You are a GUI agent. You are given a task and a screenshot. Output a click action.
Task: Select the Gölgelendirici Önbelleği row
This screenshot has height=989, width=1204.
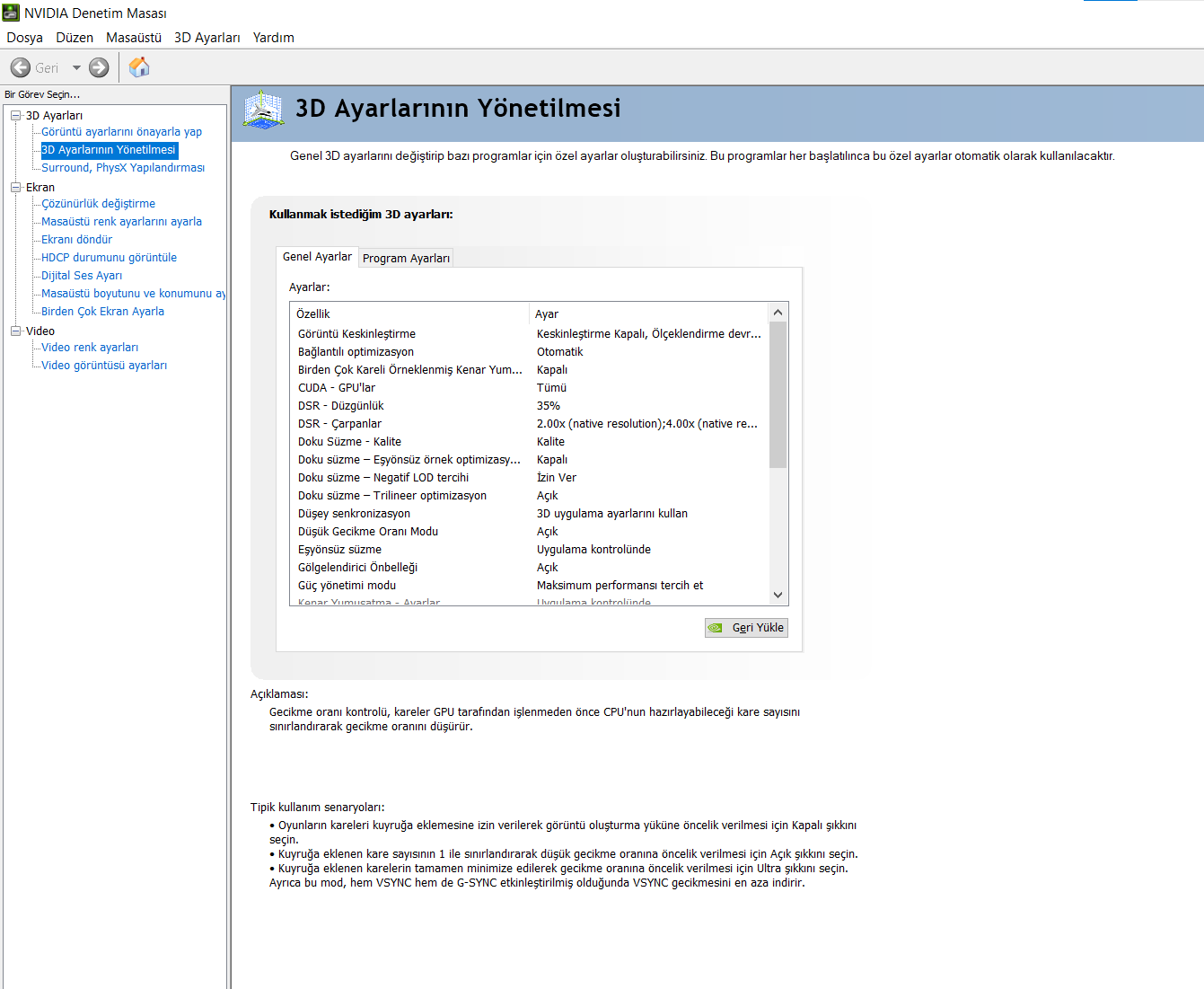(x=530, y=568)
